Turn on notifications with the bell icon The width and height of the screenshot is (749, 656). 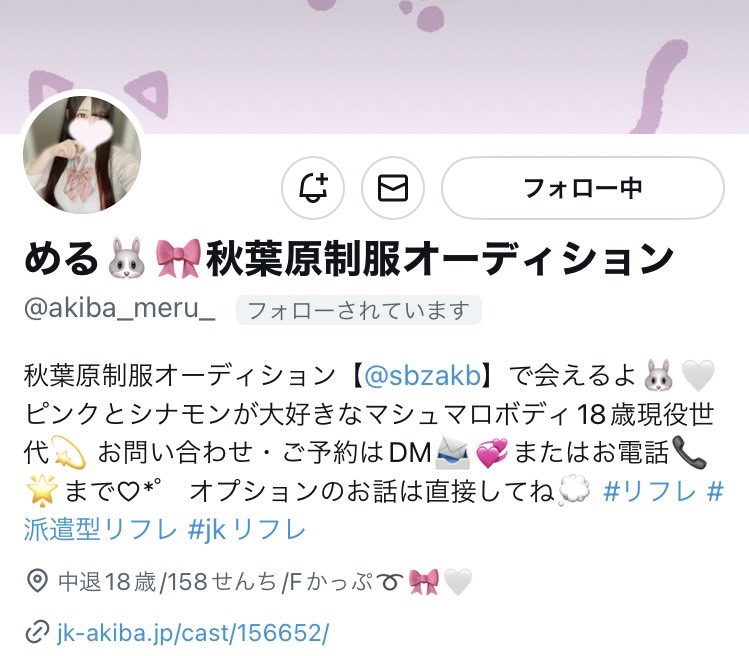(x=313, y=188)
